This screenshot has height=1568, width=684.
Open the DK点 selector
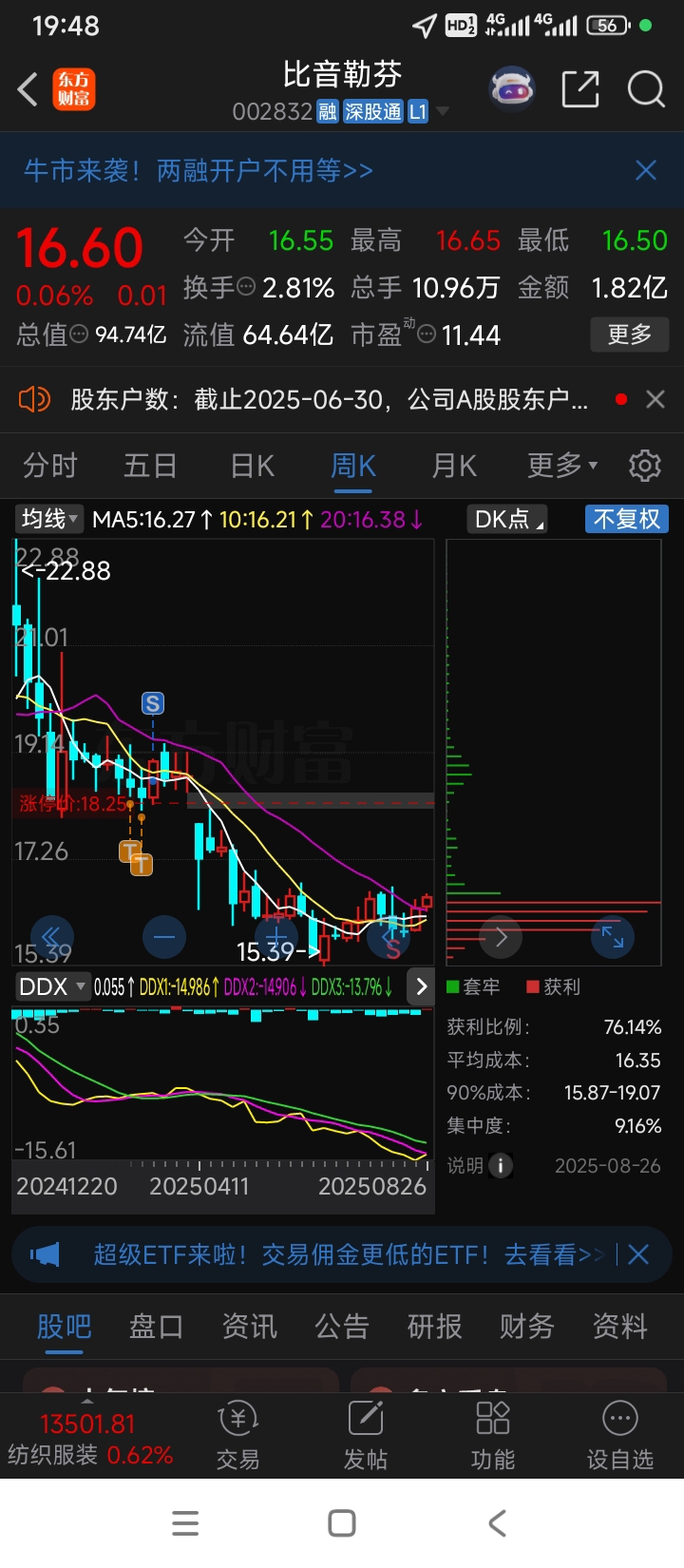[508, 519]
